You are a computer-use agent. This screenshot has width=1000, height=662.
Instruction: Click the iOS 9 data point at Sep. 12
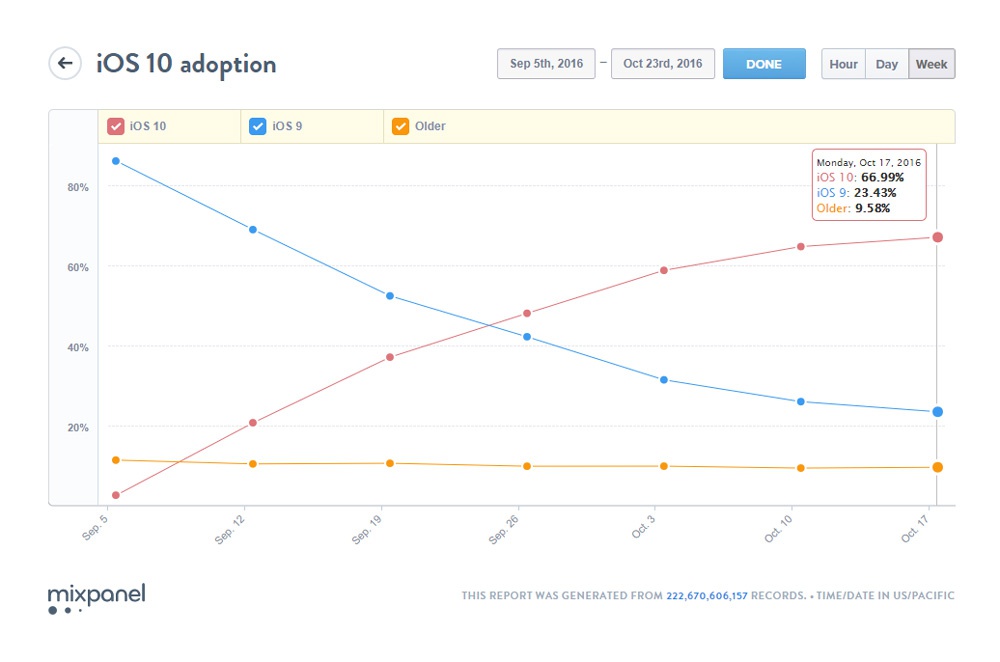(253, 230)
